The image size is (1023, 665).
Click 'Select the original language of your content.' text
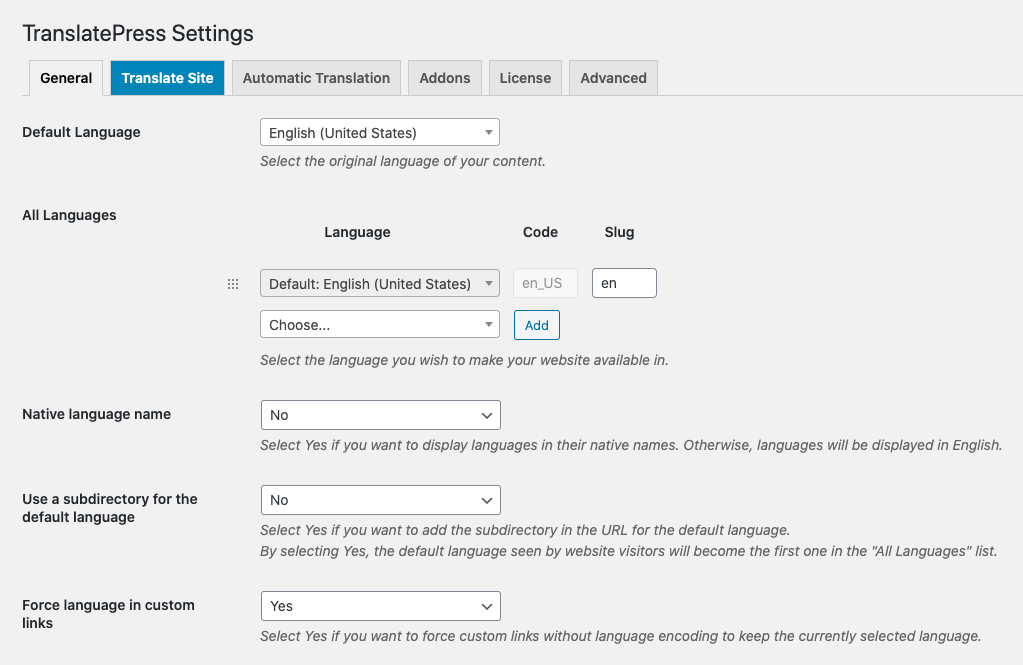pos(403,161)
